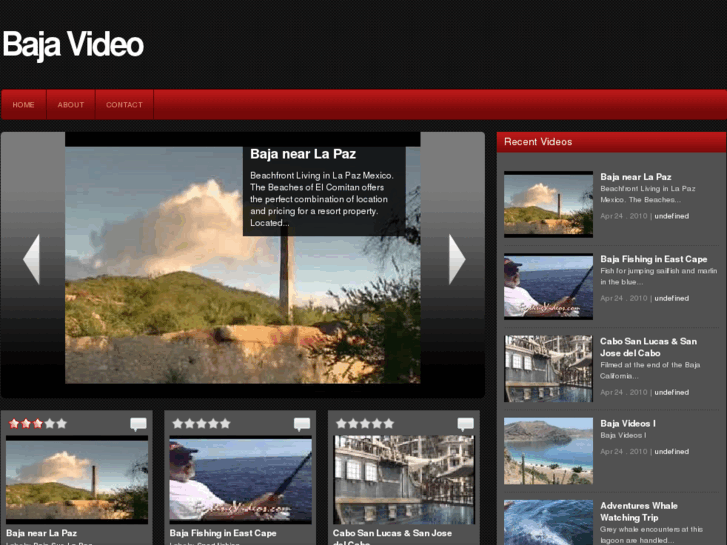Click 'Fish for jumping sailfish and marlin' excerpt

tap(658, 276)
